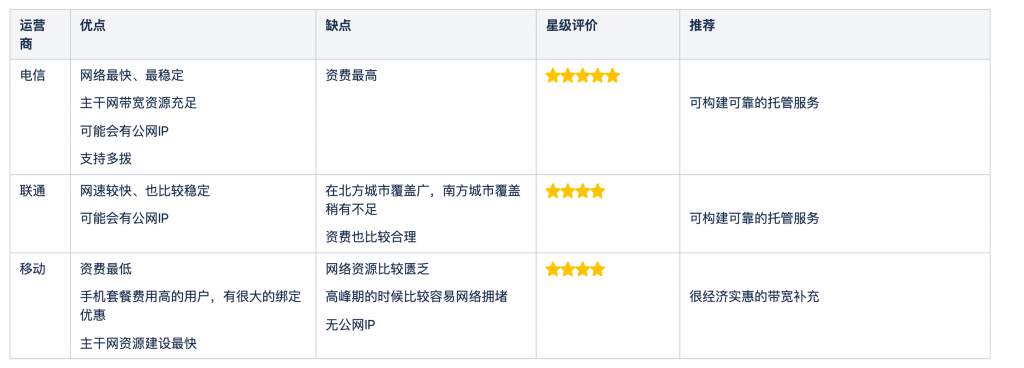1024x368 pixels.
Task: Click the 移动 row label cell
Action: [x=33, y=269]
